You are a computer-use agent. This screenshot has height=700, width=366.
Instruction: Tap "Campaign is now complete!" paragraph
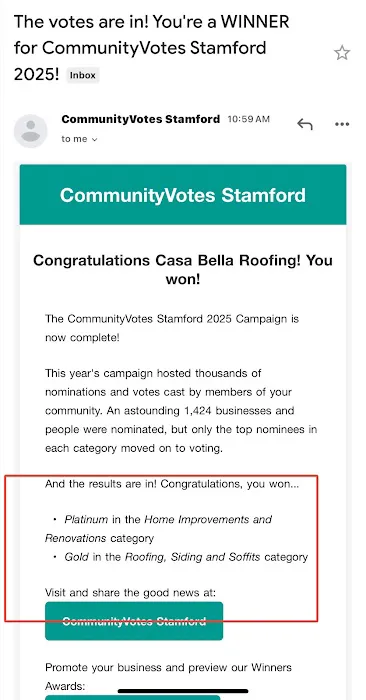point(172,328)
